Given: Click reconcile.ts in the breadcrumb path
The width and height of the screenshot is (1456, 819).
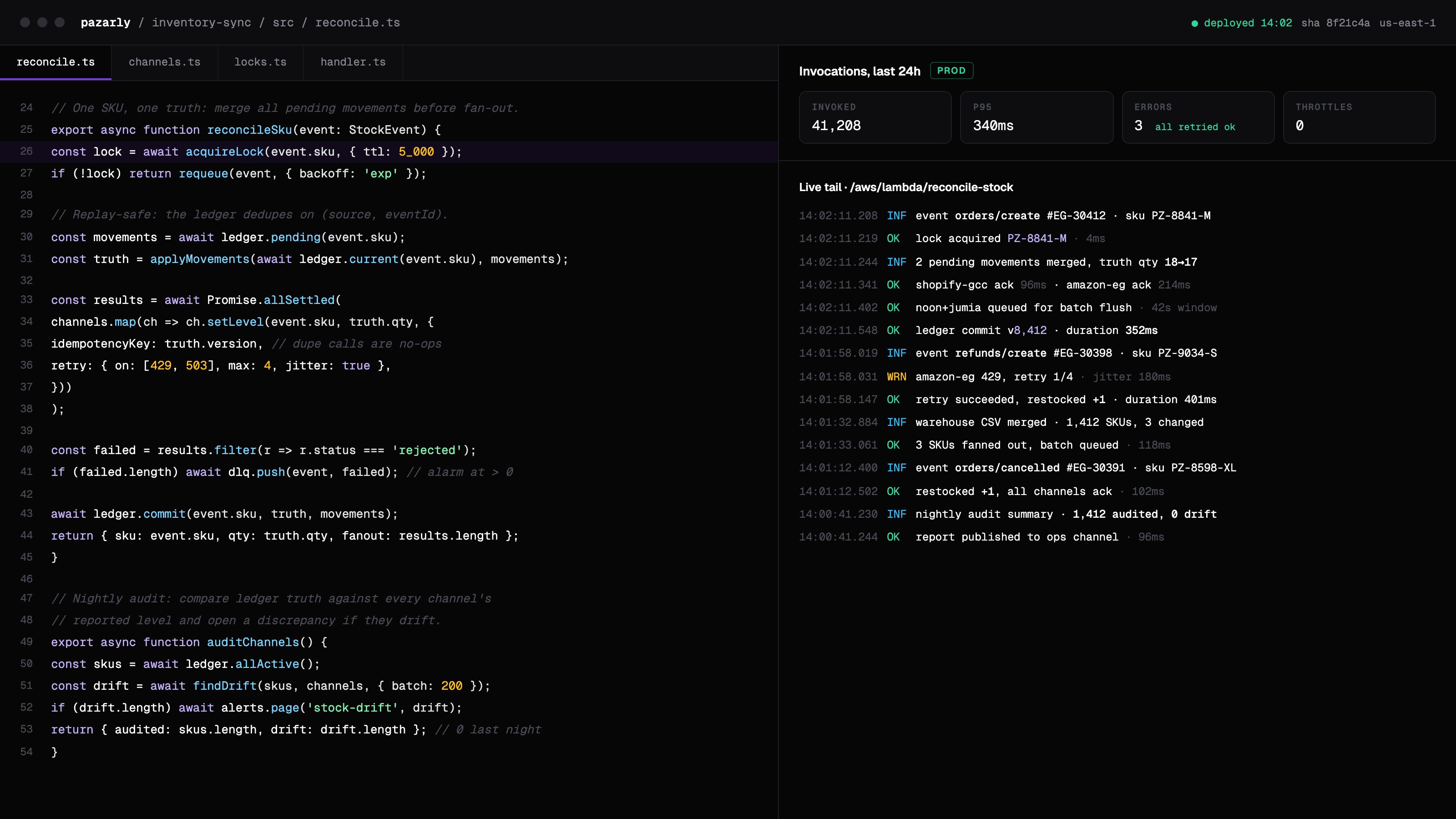Looking at the screenshot, I should (357, 23).
